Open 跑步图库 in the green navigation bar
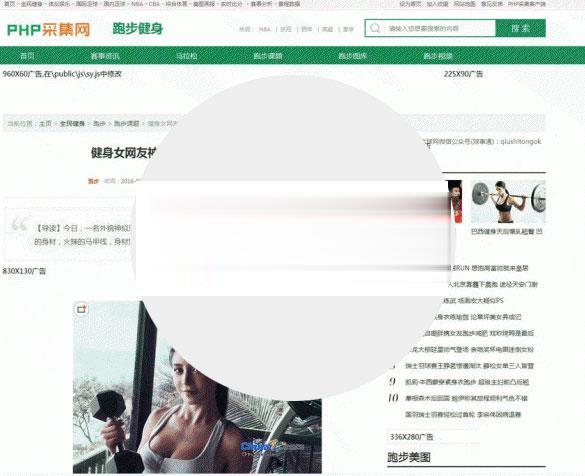 point(353,56)
